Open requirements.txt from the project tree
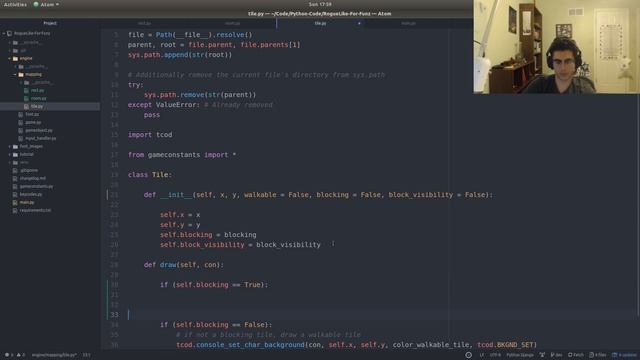The height and width of the screenshot is (360, 640). click(35, 210)
